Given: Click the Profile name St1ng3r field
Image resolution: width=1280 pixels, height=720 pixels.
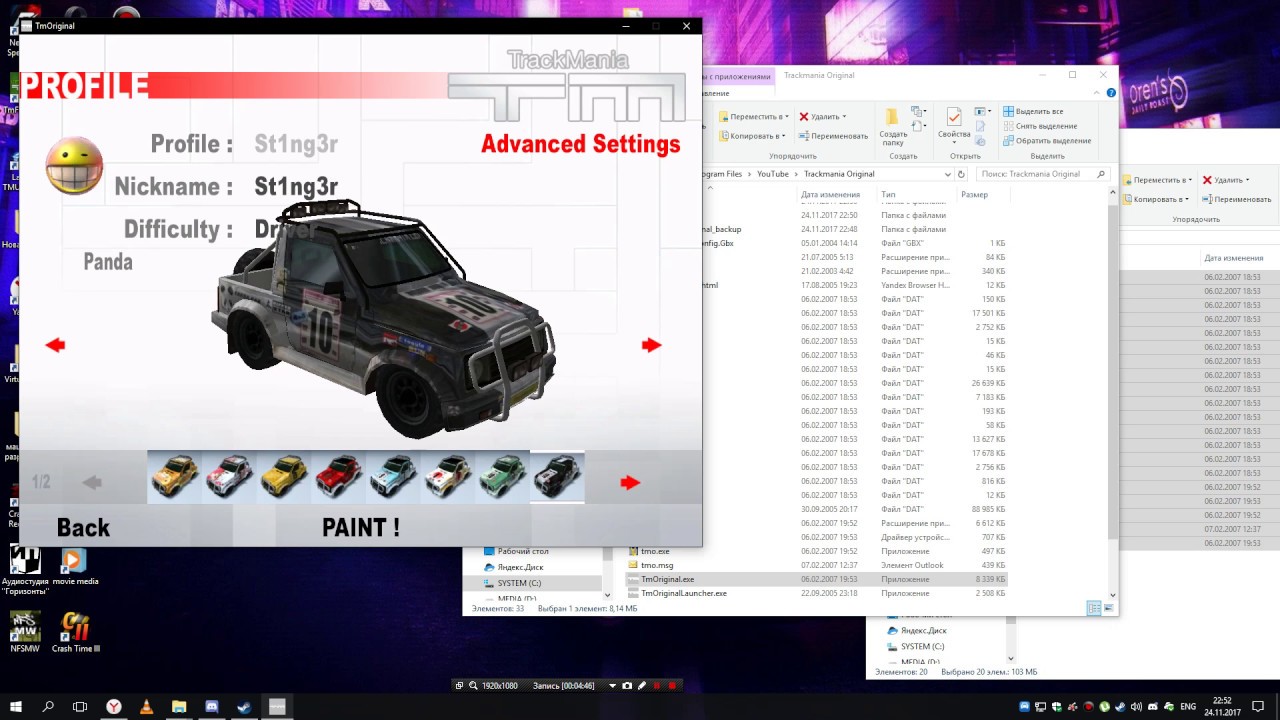Looking at the screenshot, I should coord(296,144).
